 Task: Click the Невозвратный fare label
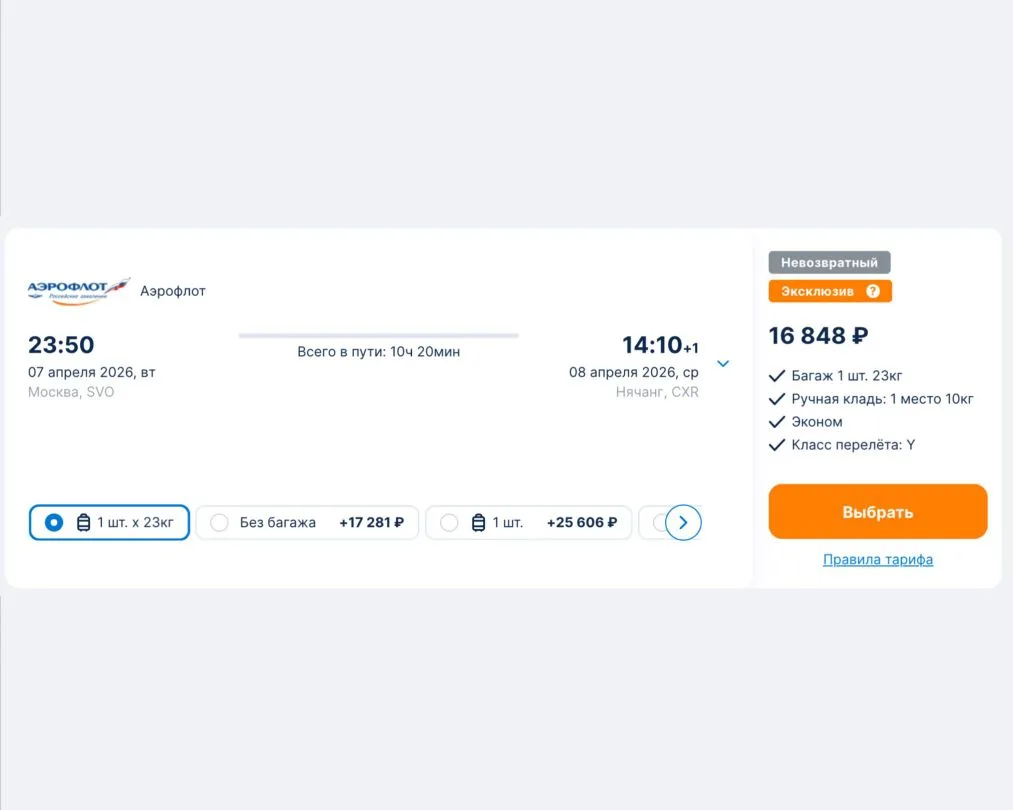(829, 263)
